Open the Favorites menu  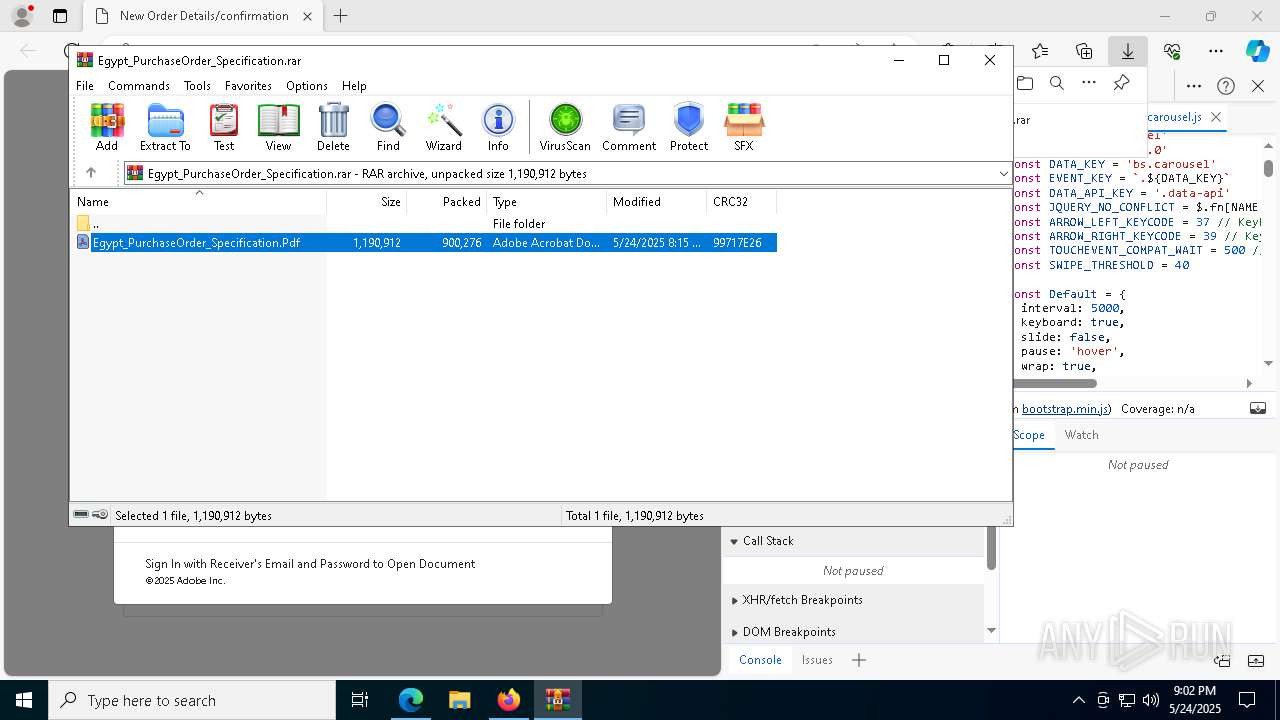248,86
